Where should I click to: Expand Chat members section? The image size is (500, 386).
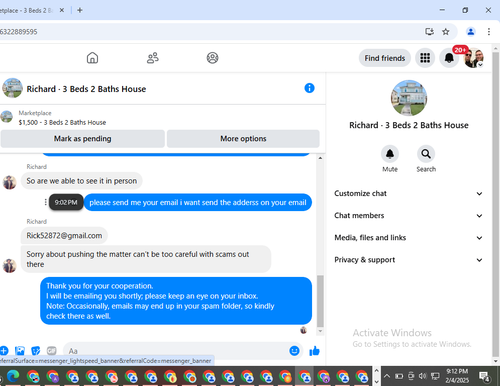pos(408,215)
